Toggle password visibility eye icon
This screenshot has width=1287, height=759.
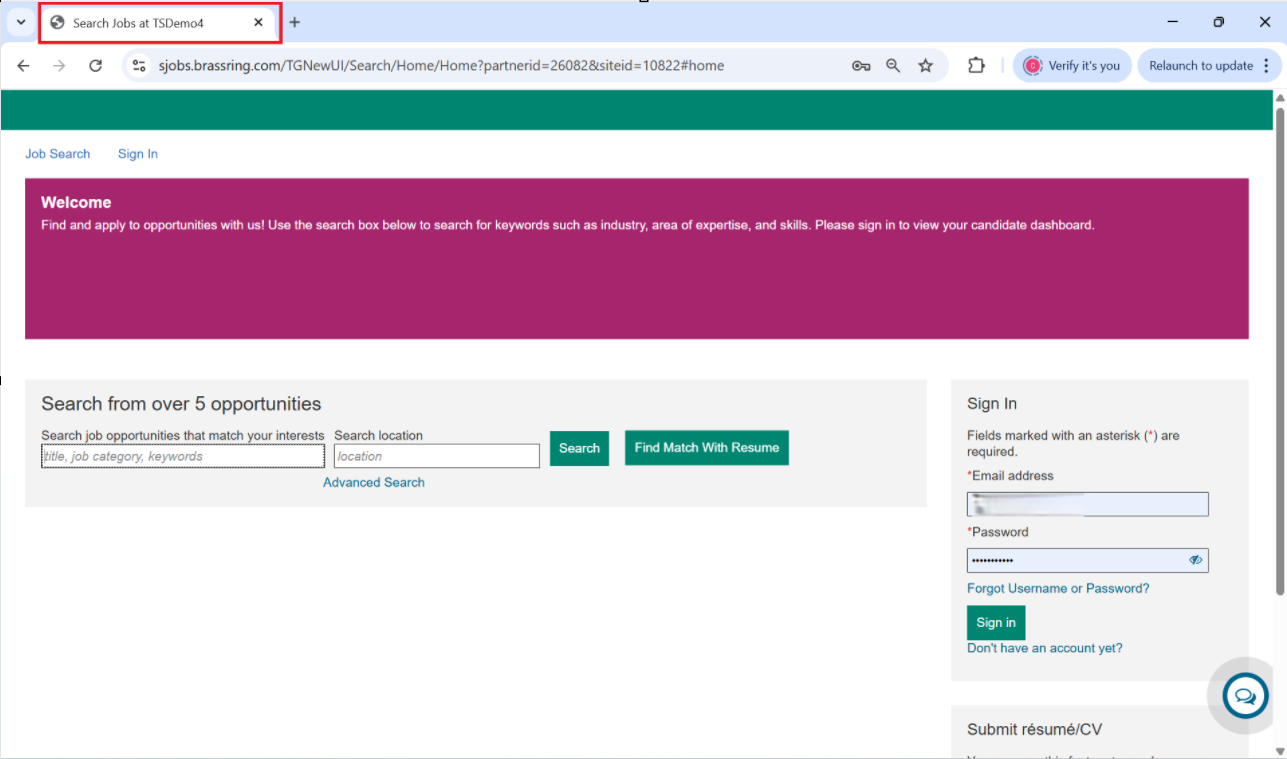[1195, 560]
